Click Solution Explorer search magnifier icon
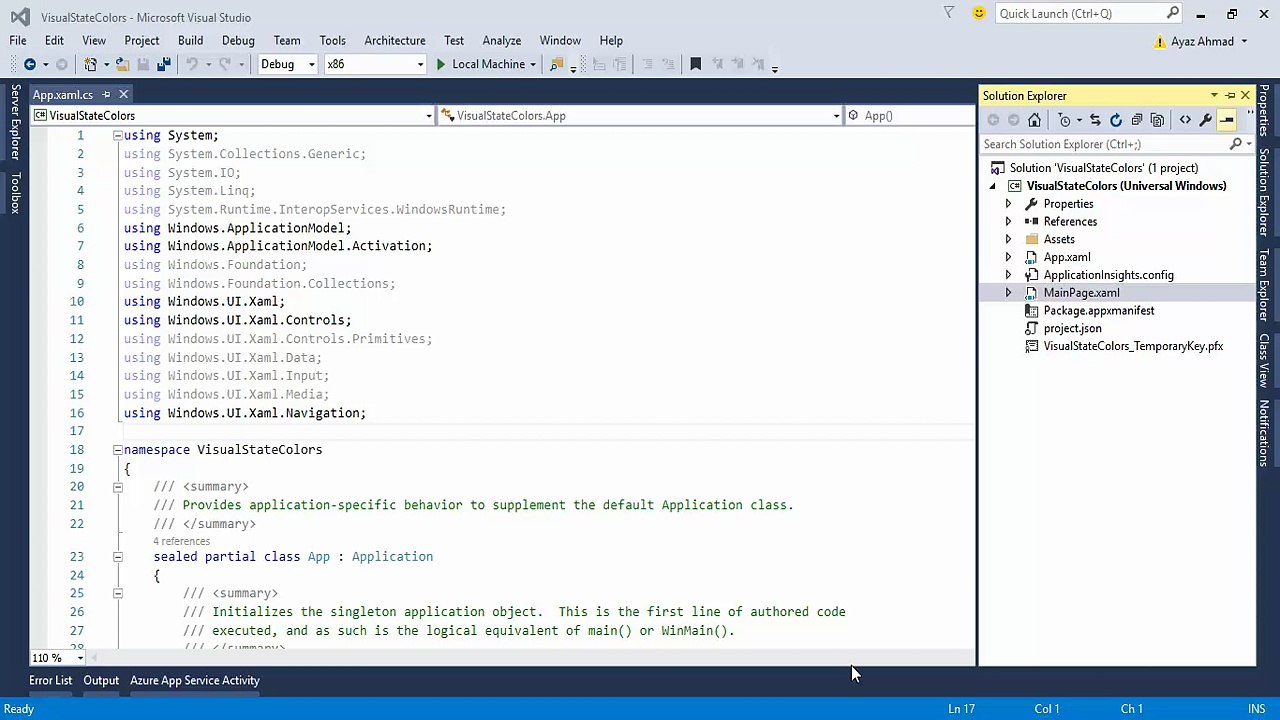The image size is (1280, 720). point(1236,144)
